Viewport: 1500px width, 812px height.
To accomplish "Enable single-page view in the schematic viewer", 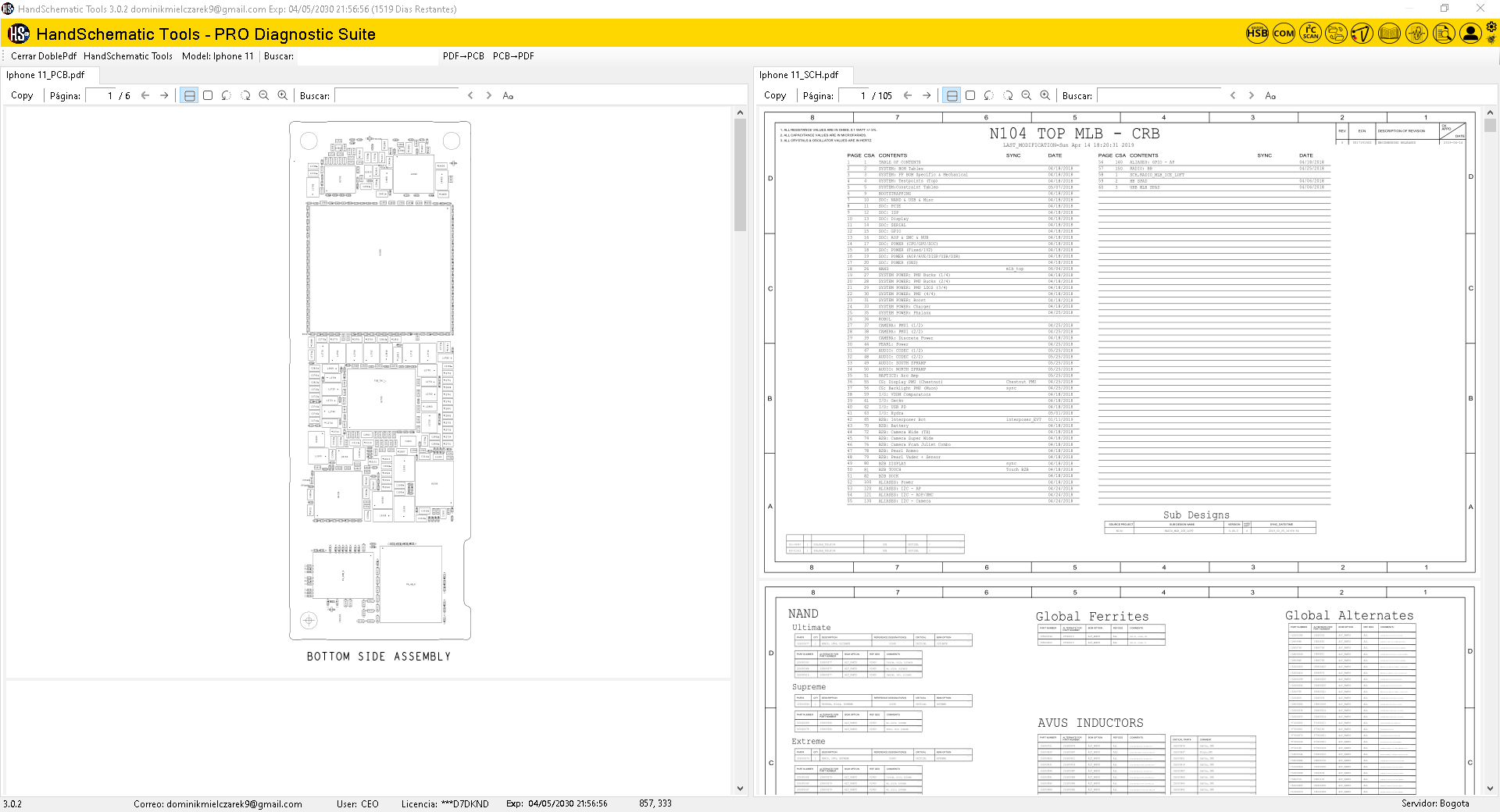I will click(970, 95).
